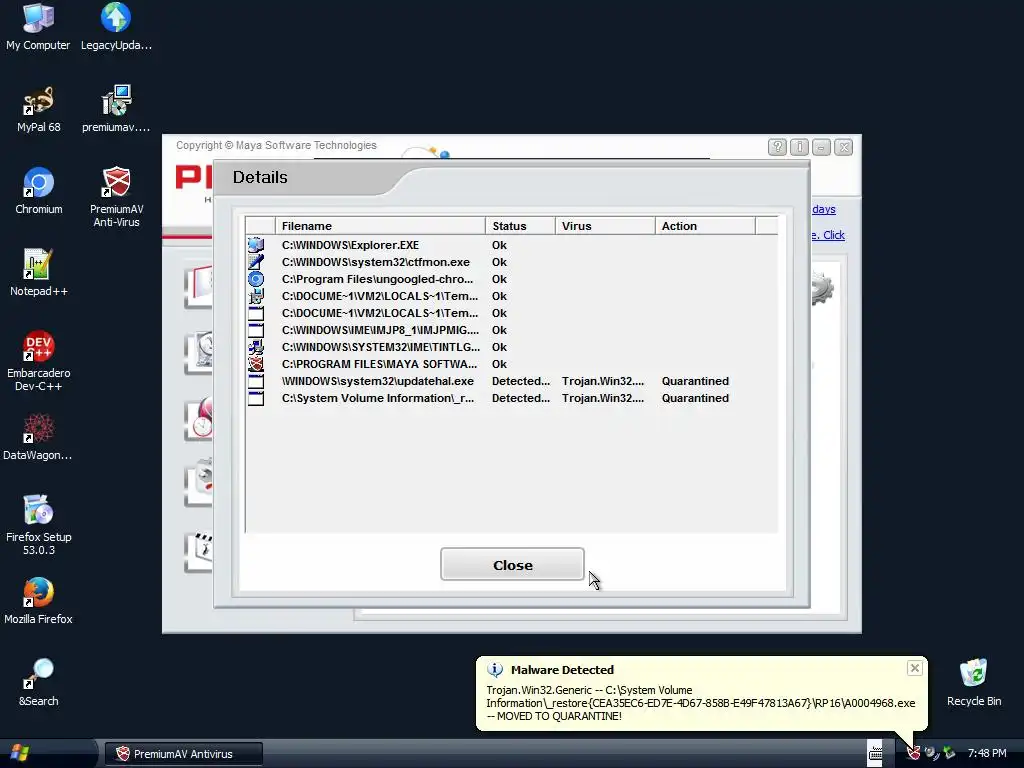Open Firefox Setup 53.0.3 installer icon
1024x768 pixels.
pyautogui.click(x=39, y=525)
